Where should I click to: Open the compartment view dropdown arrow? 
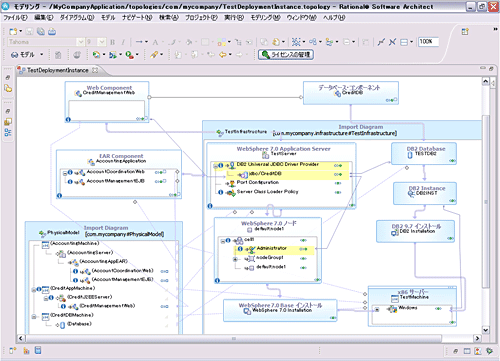click(x=411, y=42)
